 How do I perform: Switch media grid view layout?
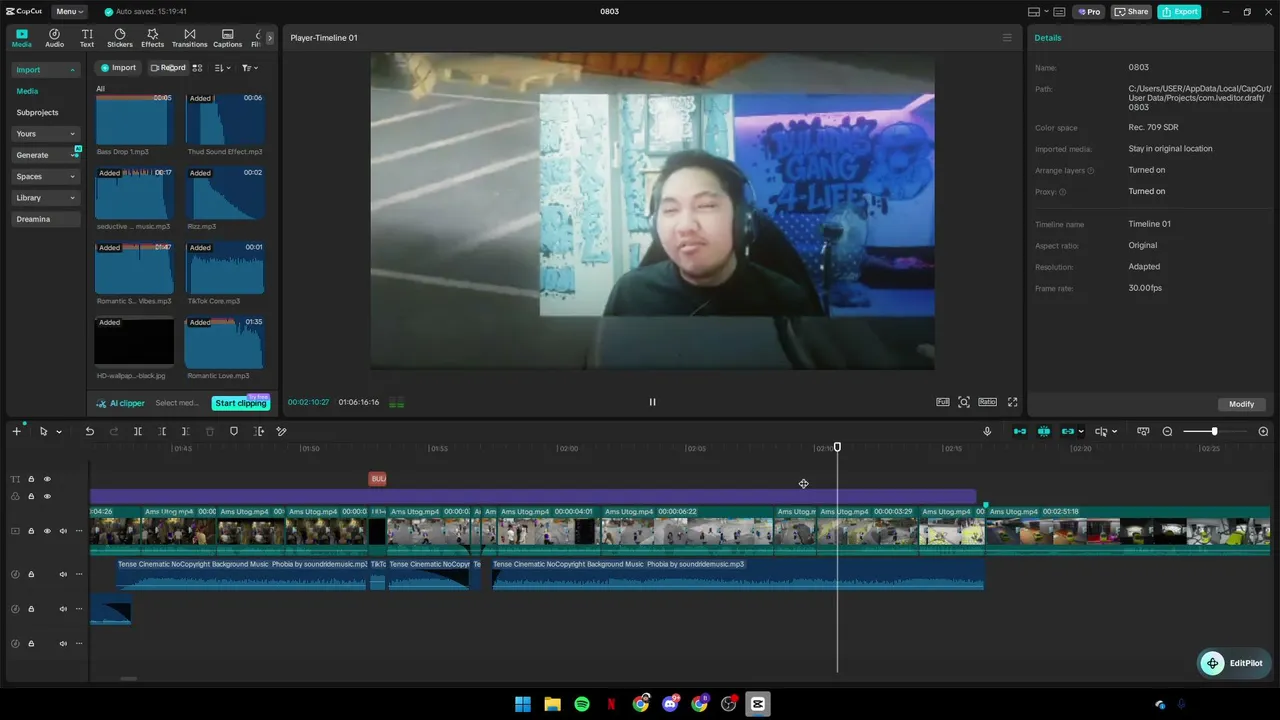(197, 68)
